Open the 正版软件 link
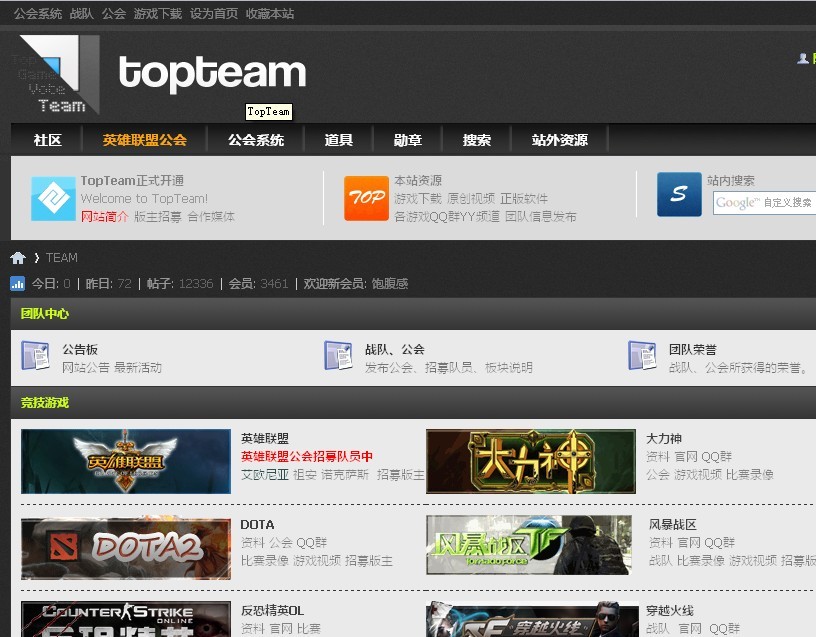The width and height of the screenshot is (816, 637). tap(524, 199)
